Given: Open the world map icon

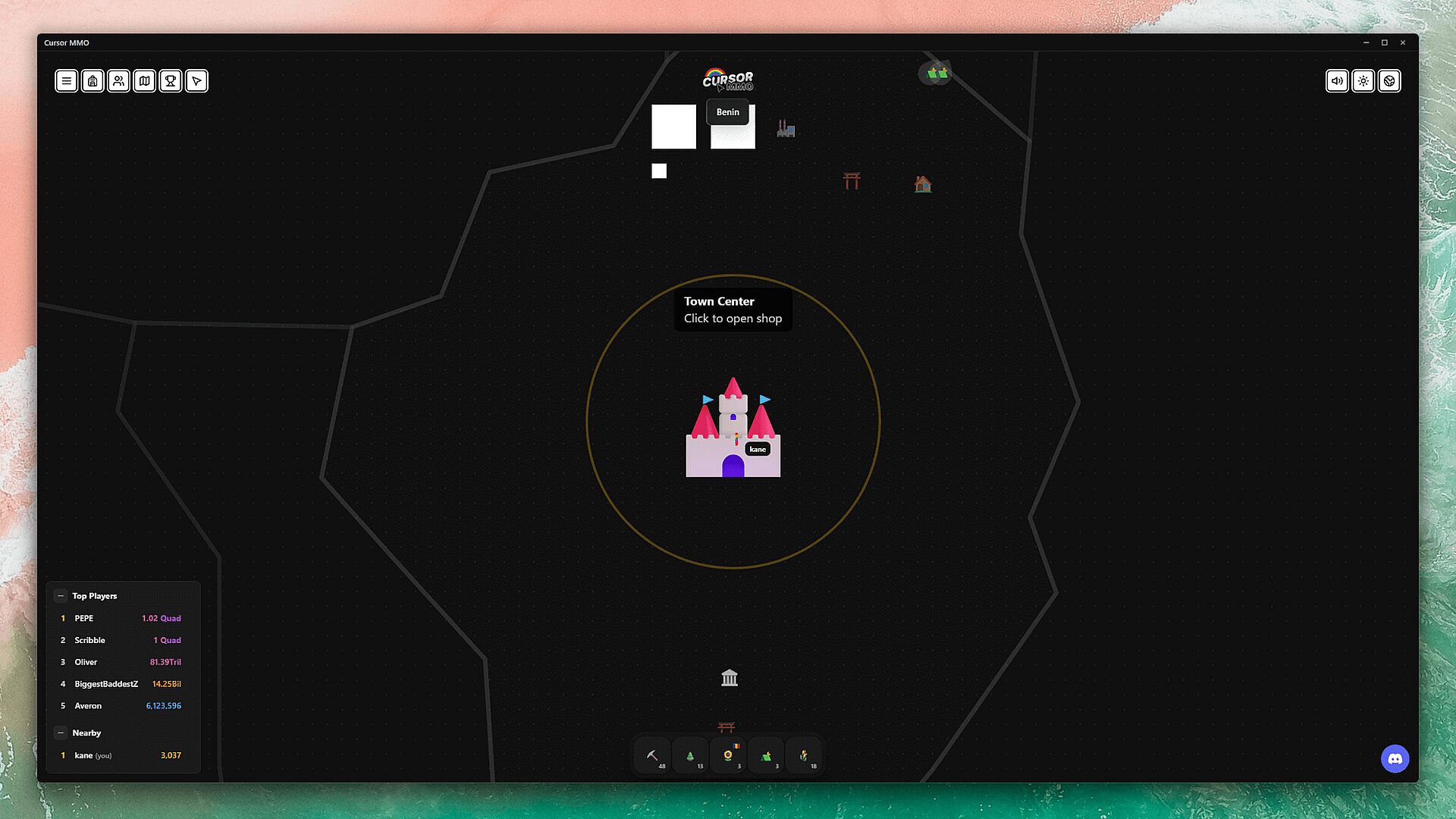Looking at the screenshot, I should [145, 81].
